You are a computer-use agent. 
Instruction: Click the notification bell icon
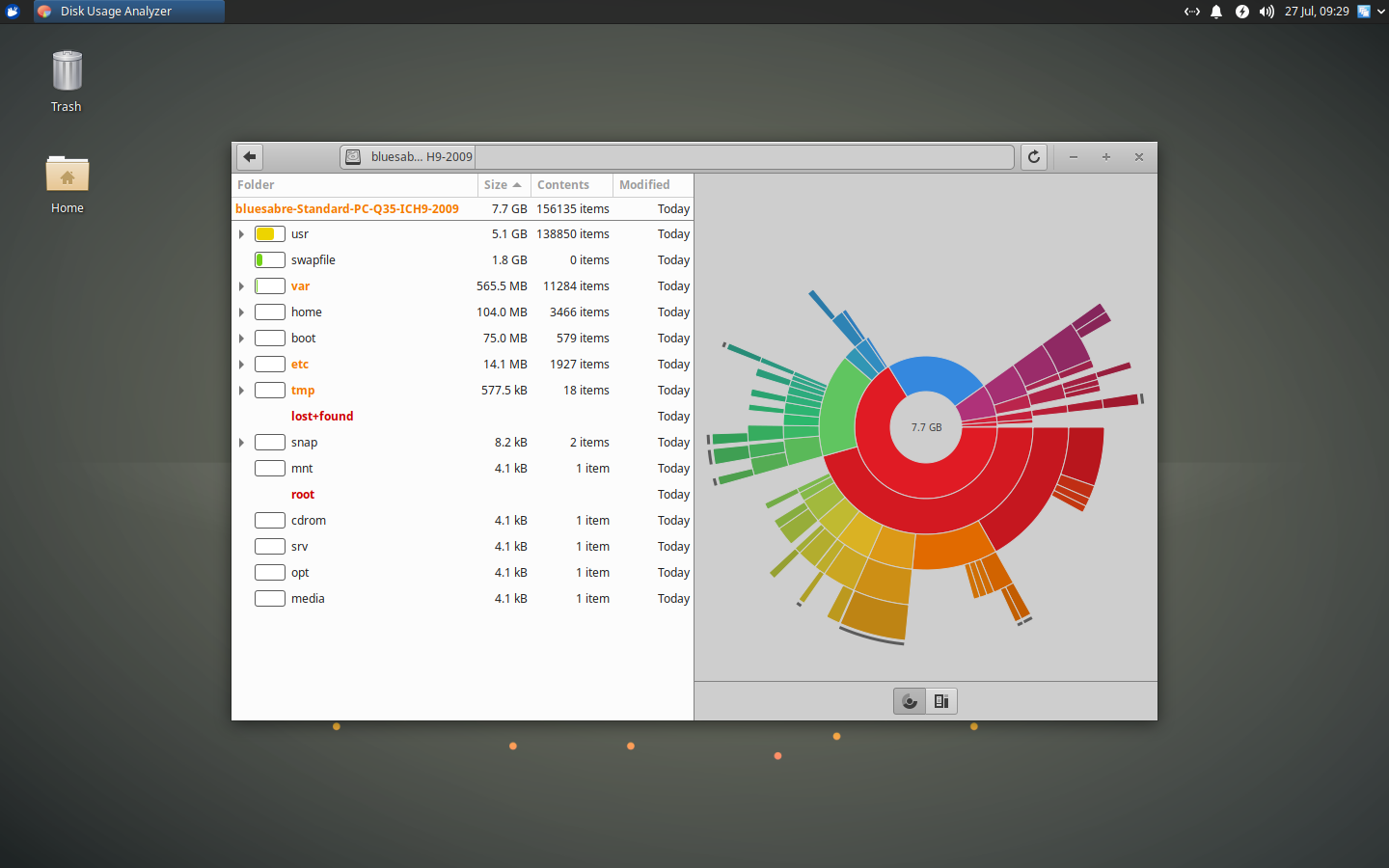[x=1216, y=12]
